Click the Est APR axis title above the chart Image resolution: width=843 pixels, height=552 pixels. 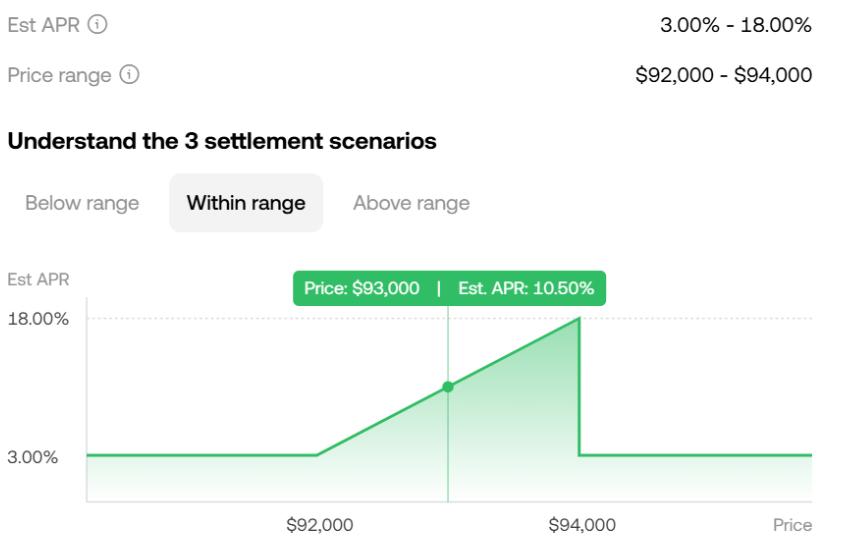point(38,279)
